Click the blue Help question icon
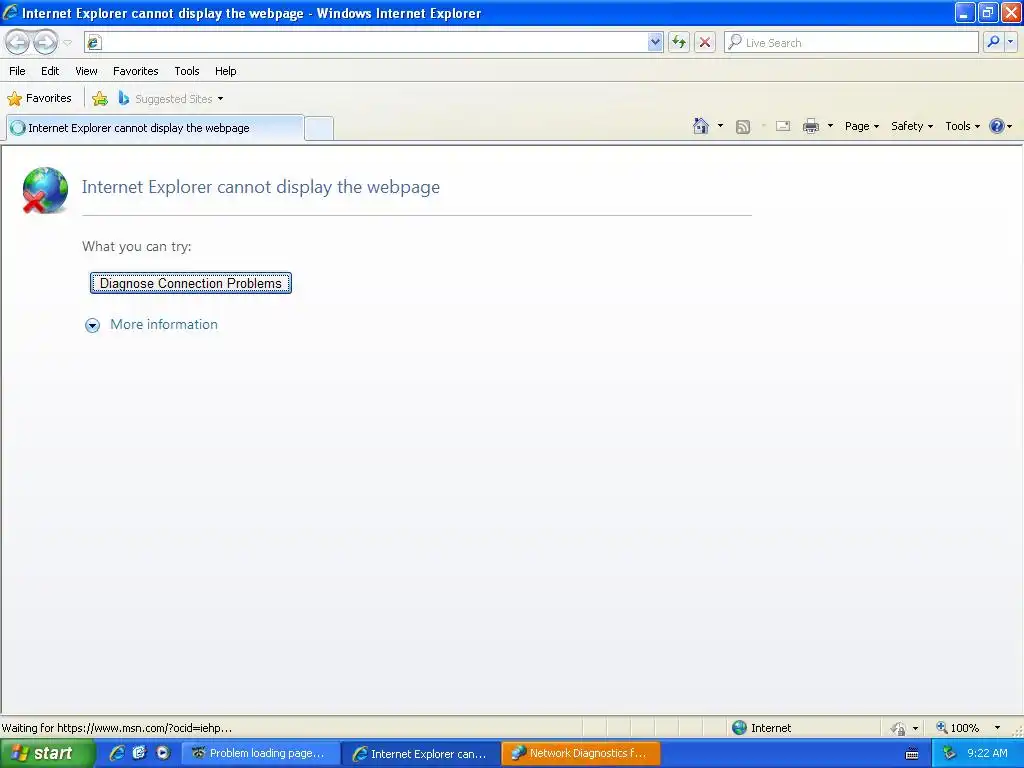The image size is (1024, 768). click(997, 126)
